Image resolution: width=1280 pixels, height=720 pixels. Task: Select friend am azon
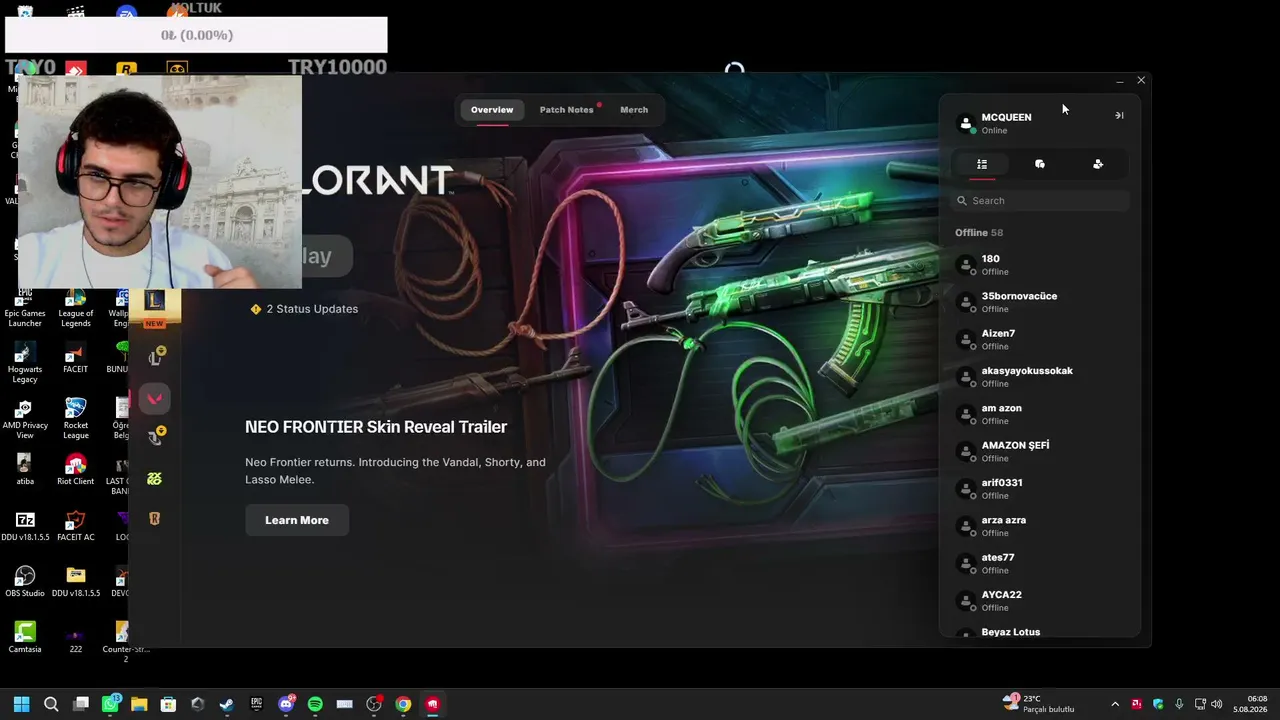coord(1040,414)
